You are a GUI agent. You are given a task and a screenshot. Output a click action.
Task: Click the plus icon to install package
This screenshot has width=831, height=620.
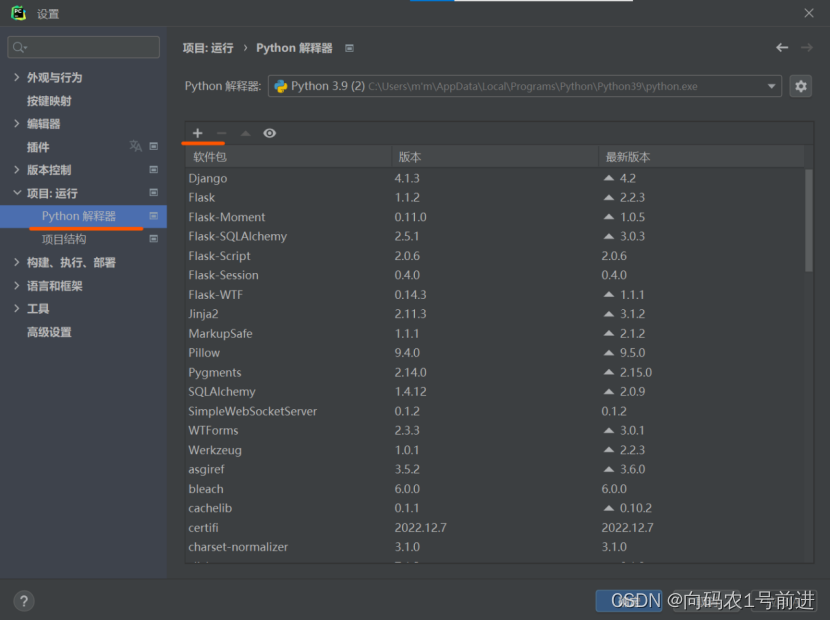198,133
